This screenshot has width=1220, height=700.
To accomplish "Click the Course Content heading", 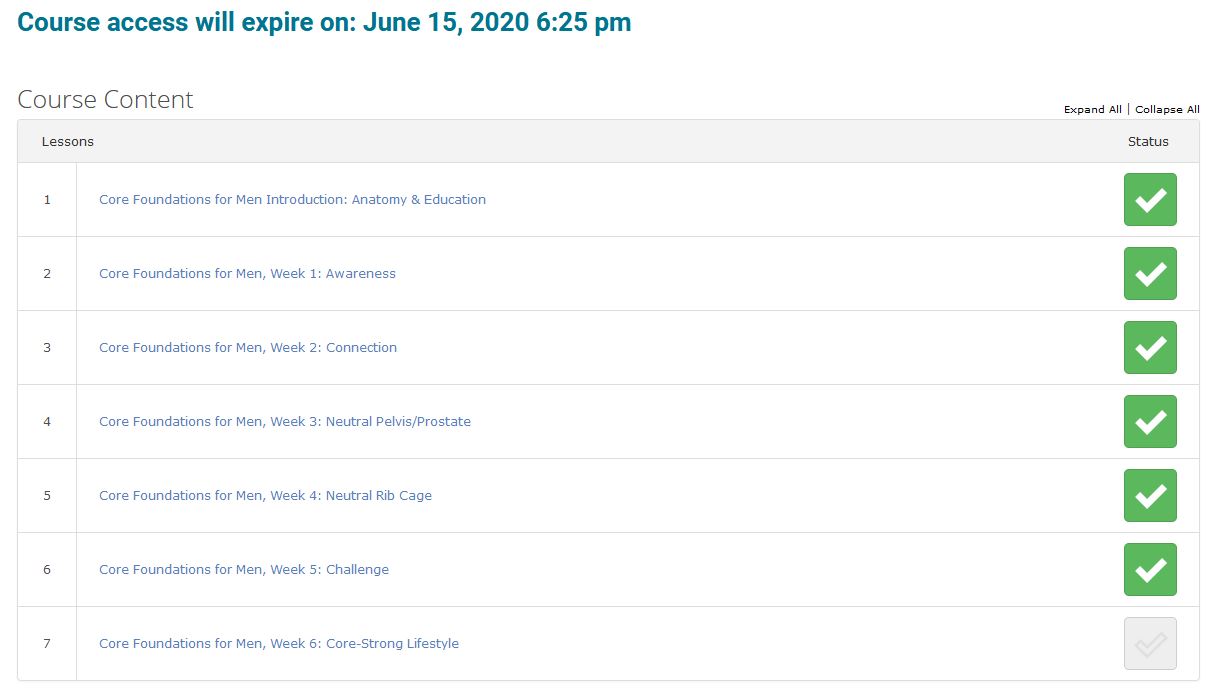I will click(105, 100).
